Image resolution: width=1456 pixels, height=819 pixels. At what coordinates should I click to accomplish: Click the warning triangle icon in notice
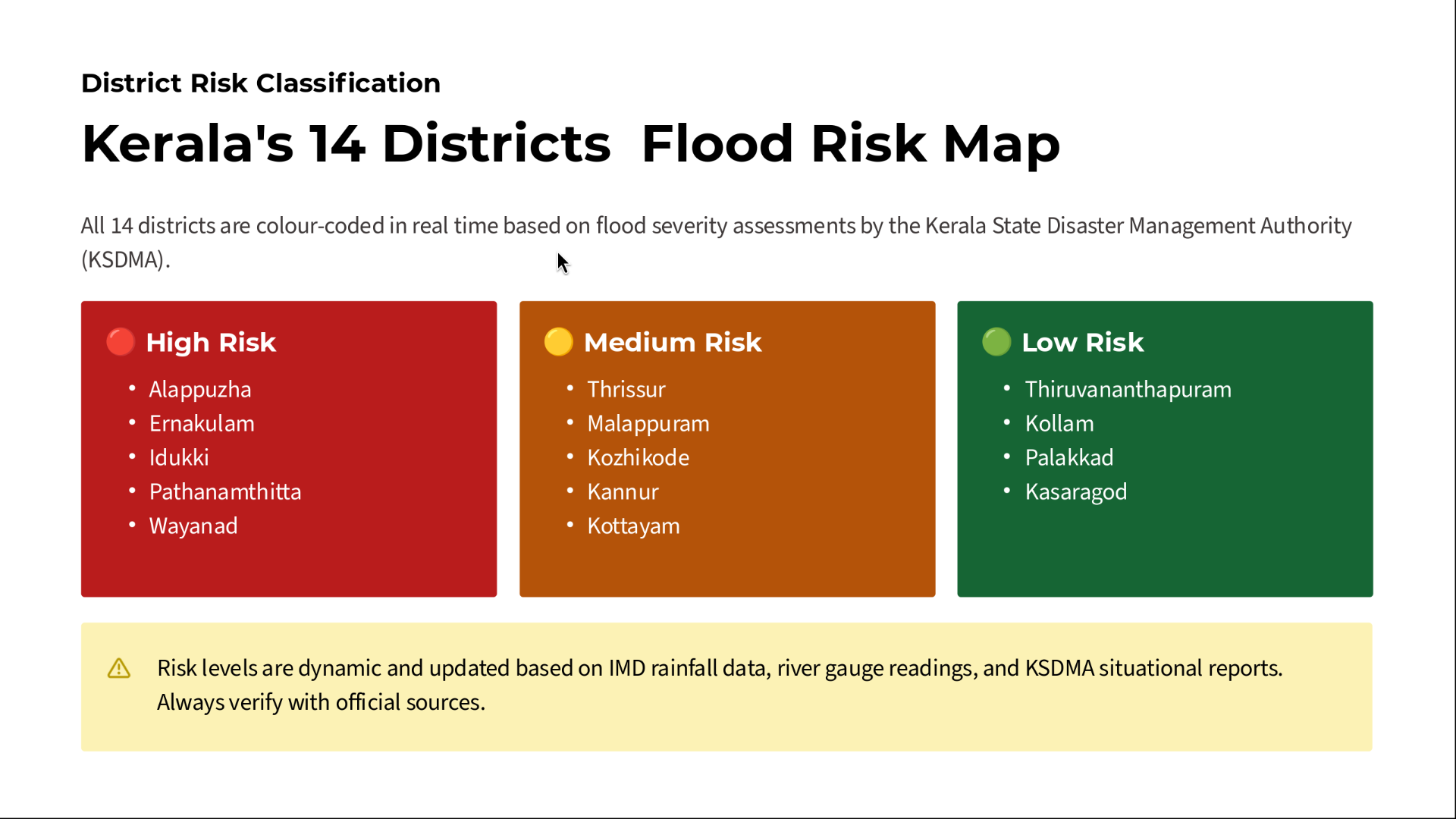pos(119,668)
